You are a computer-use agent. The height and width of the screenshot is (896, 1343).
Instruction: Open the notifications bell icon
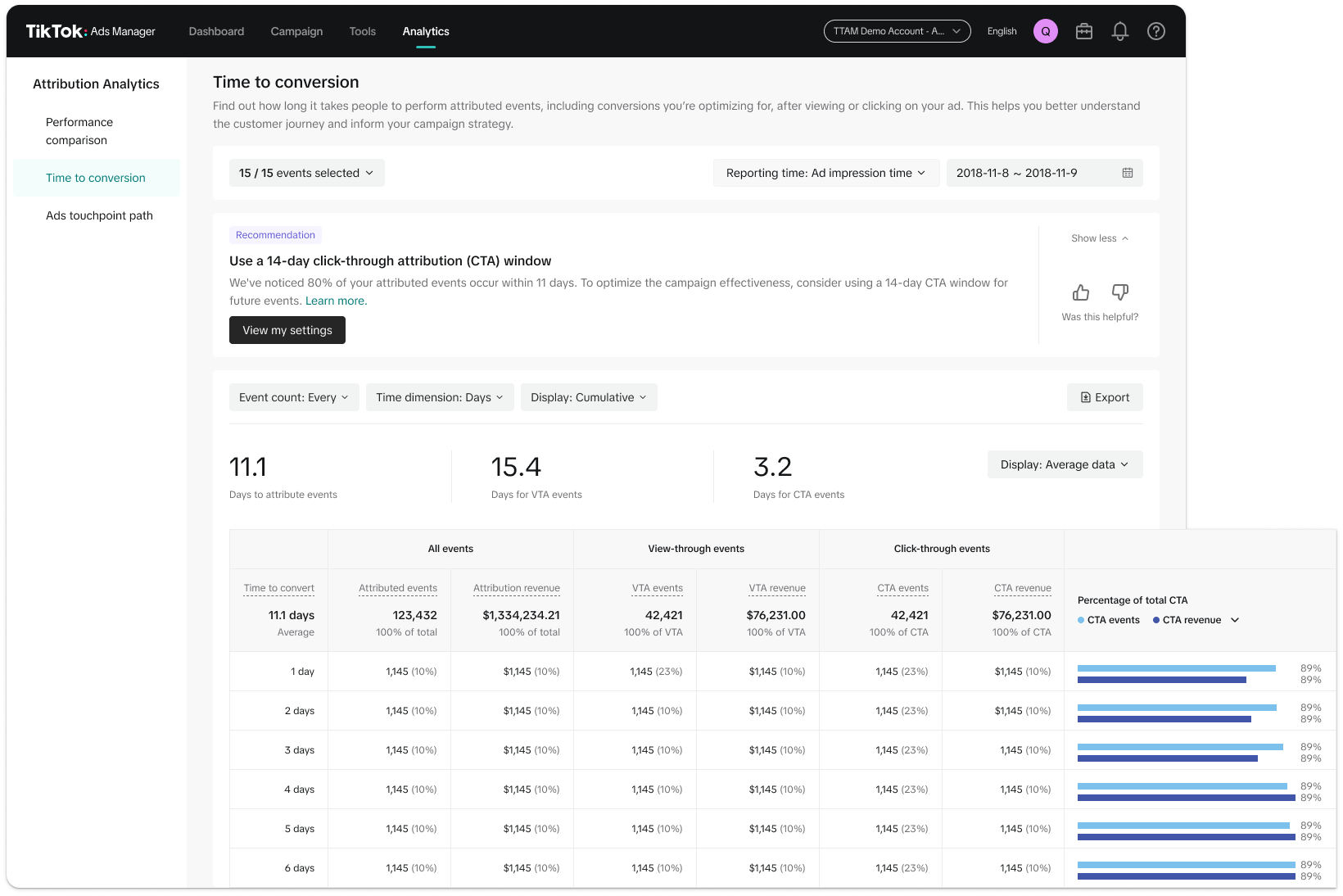1119,31
